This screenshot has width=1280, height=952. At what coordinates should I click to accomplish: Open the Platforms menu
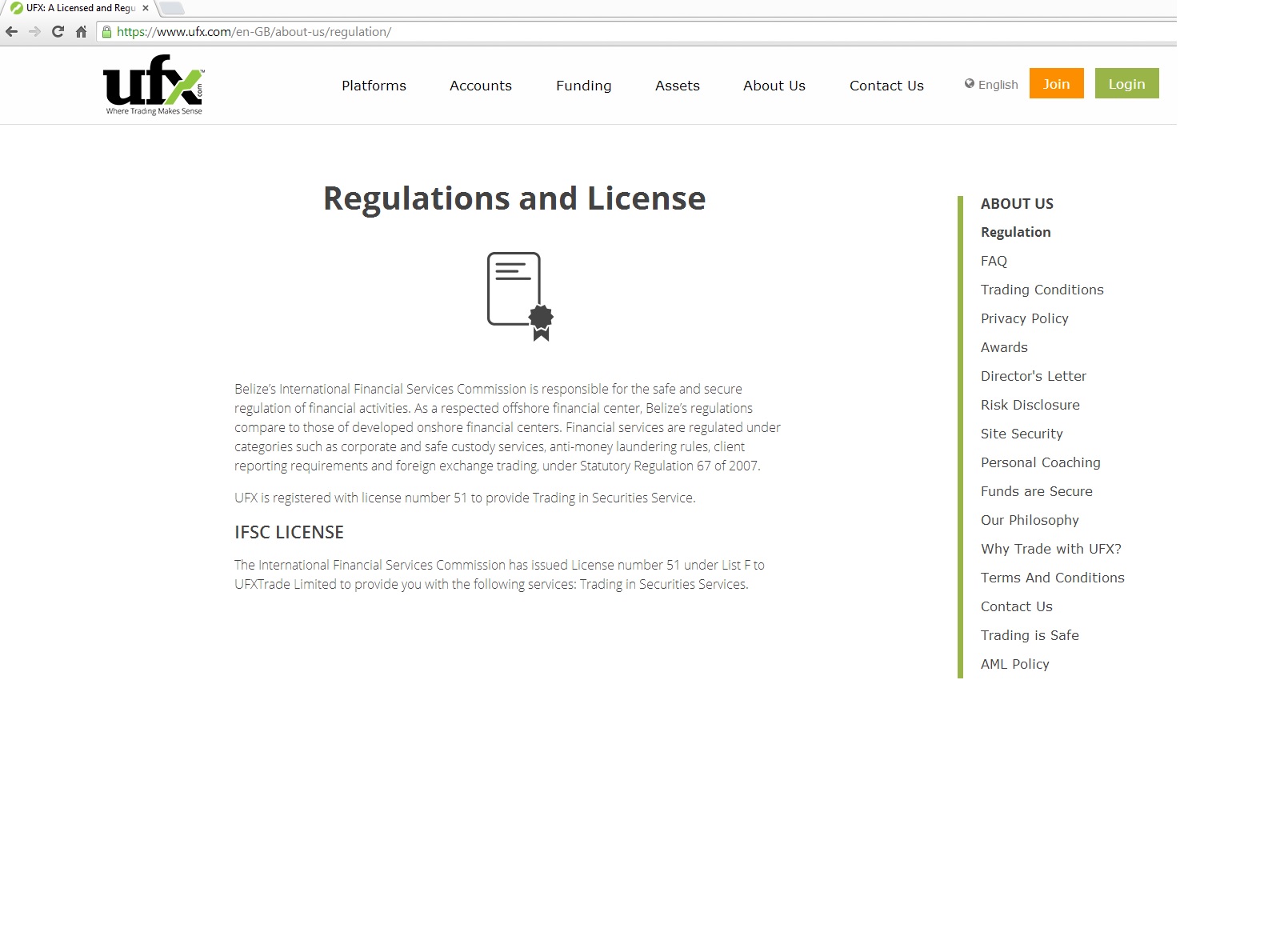[x=374, y=86]
